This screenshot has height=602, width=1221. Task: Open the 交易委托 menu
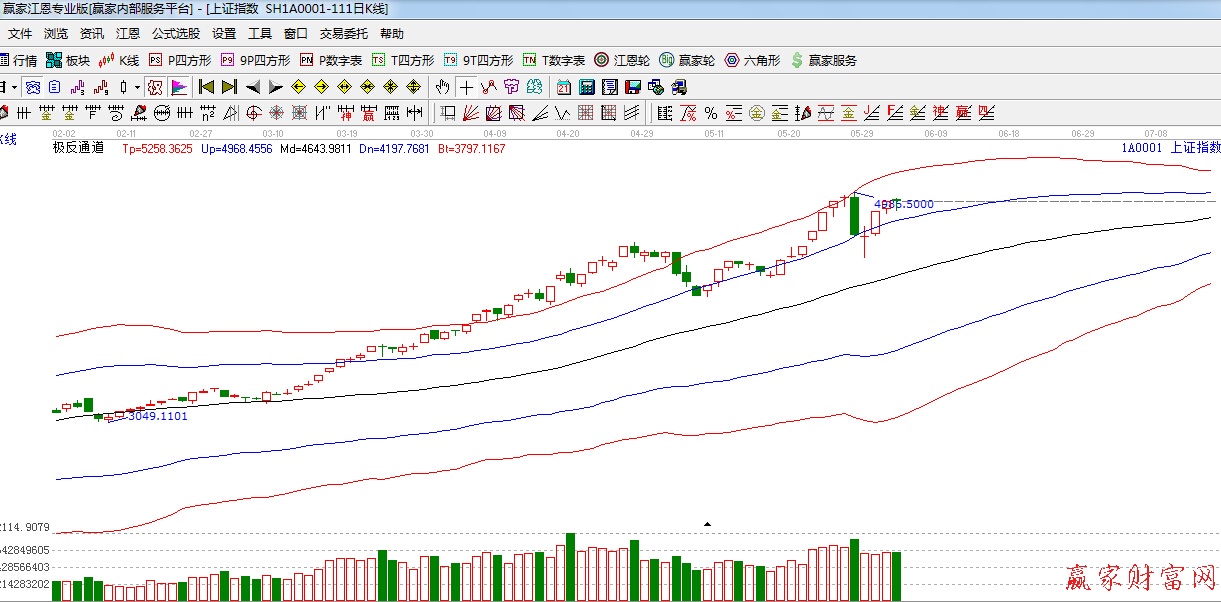click(x=344, y=33)
